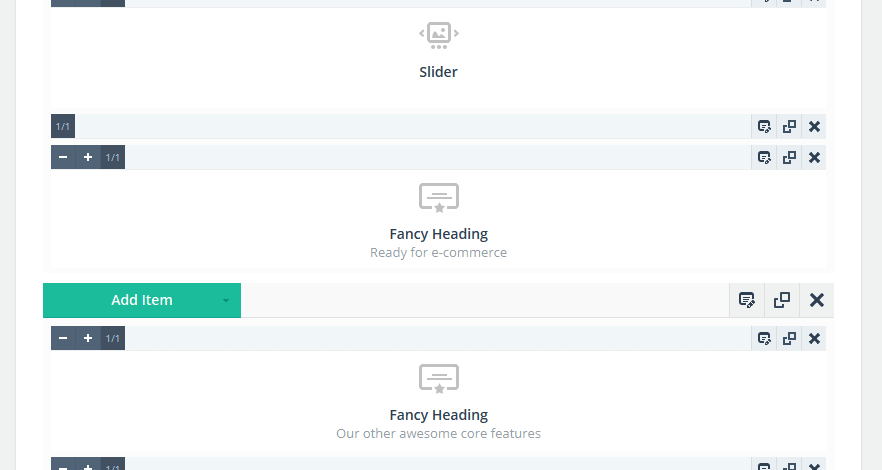Viewport: 882px width, 470px height.
Task: Increase width of 'Ready for e-commerce' item
Action: click(x=88, y=157)
